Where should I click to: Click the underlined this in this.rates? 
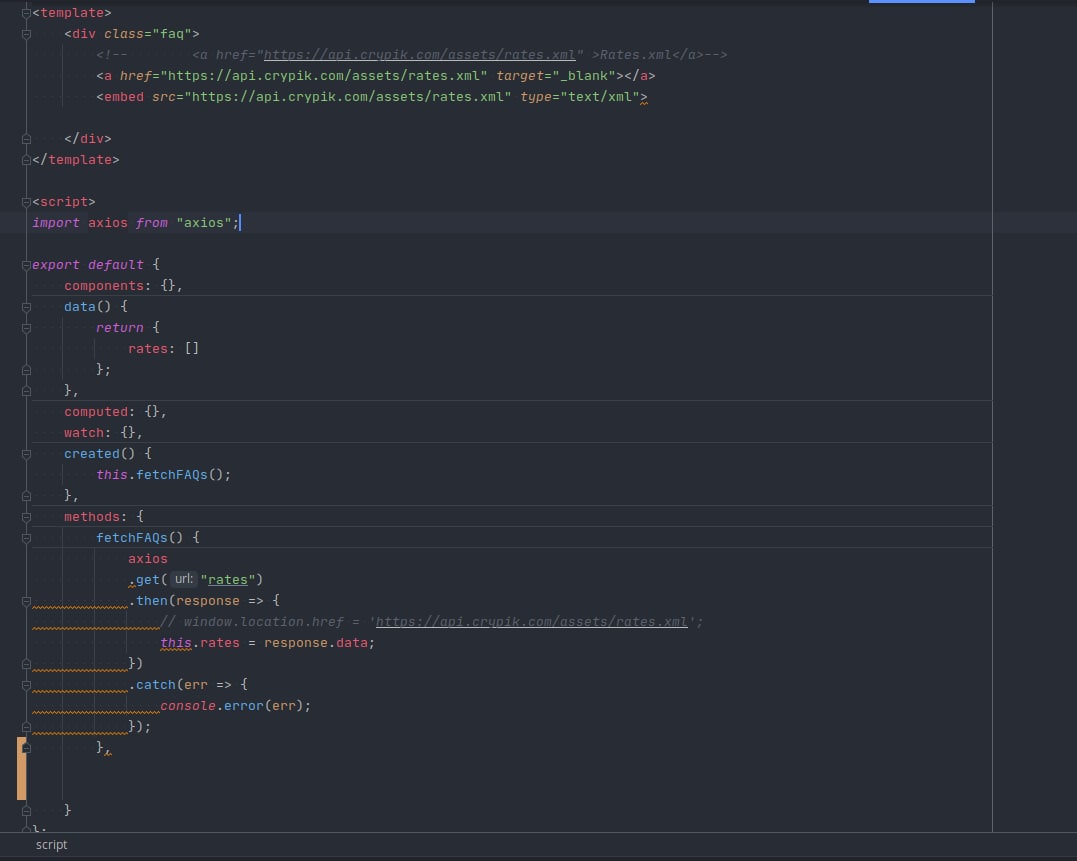[x=176, y=643]
